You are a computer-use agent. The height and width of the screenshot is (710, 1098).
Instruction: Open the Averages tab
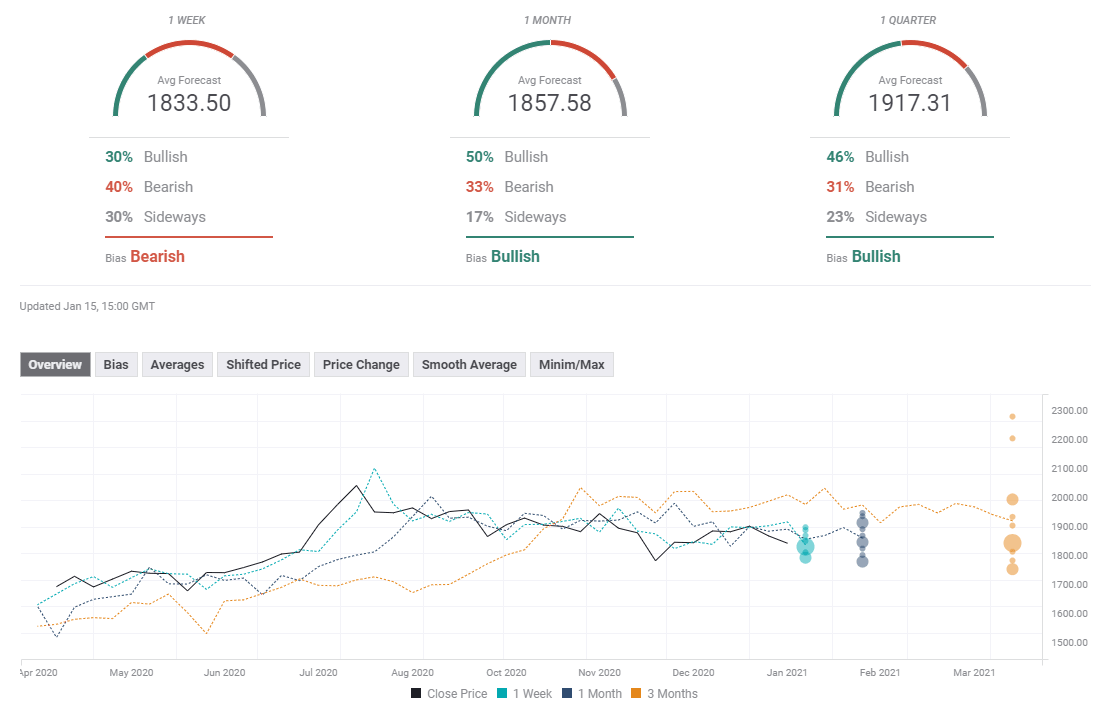coord(177,365)
